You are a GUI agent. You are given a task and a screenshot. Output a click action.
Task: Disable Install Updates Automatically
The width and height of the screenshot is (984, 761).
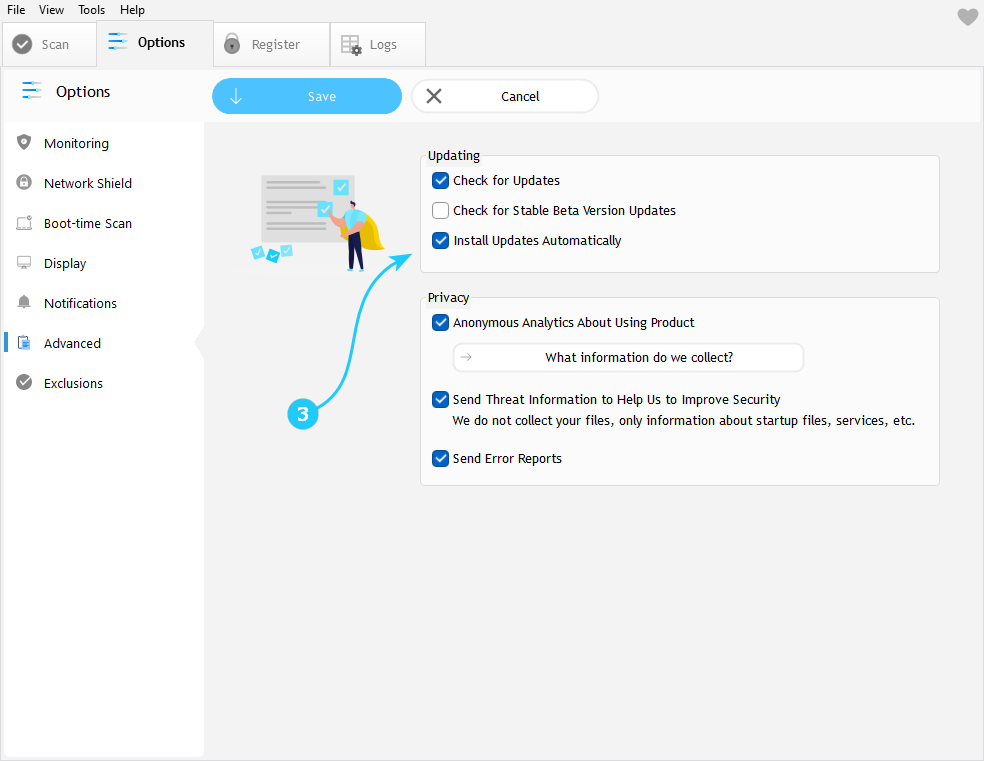440,241
